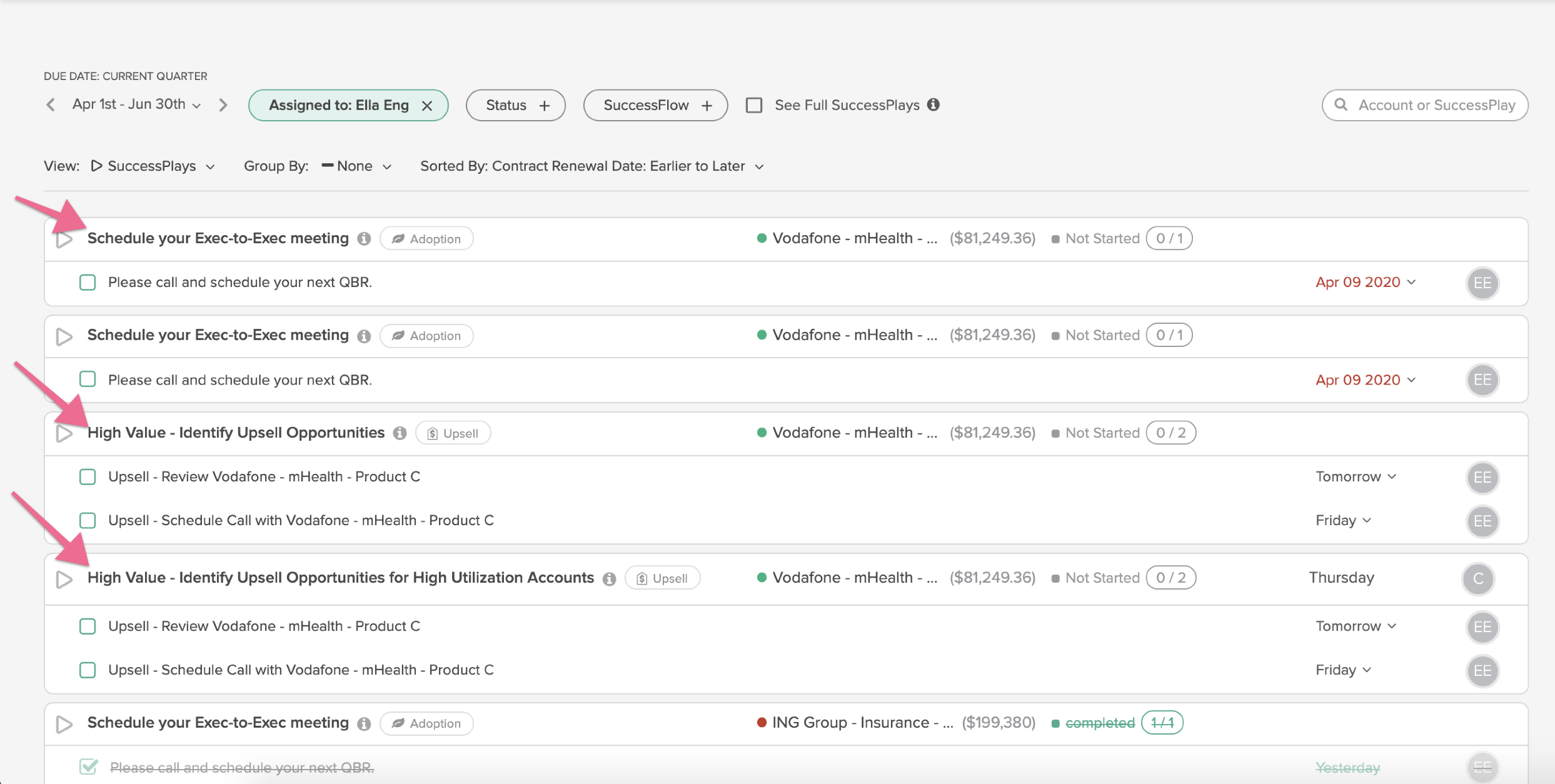Click EE avatar on first QBR task
Image resolution: width=1555 pixels, height=784 pixels.
coord(1482,283)
